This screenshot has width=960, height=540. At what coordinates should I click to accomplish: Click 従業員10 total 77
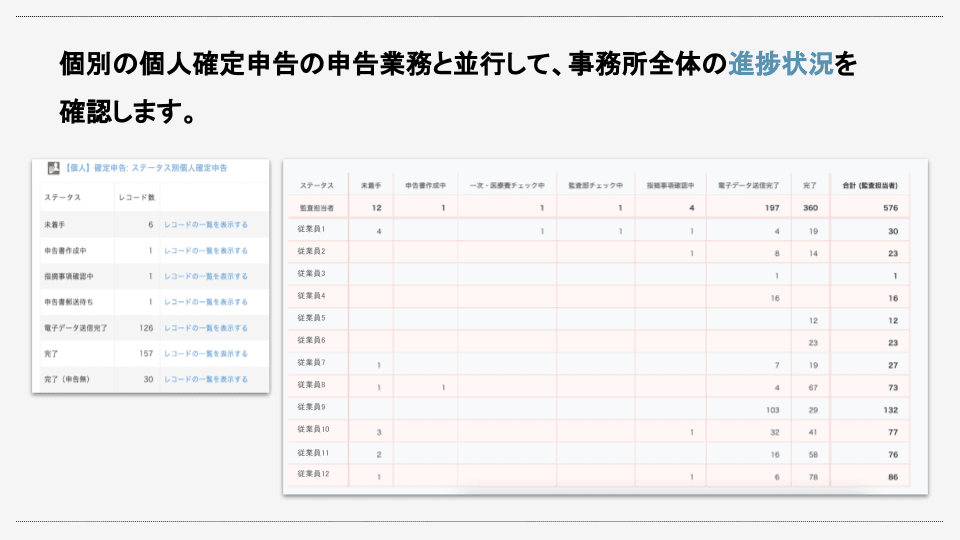[x=893, y=432]
